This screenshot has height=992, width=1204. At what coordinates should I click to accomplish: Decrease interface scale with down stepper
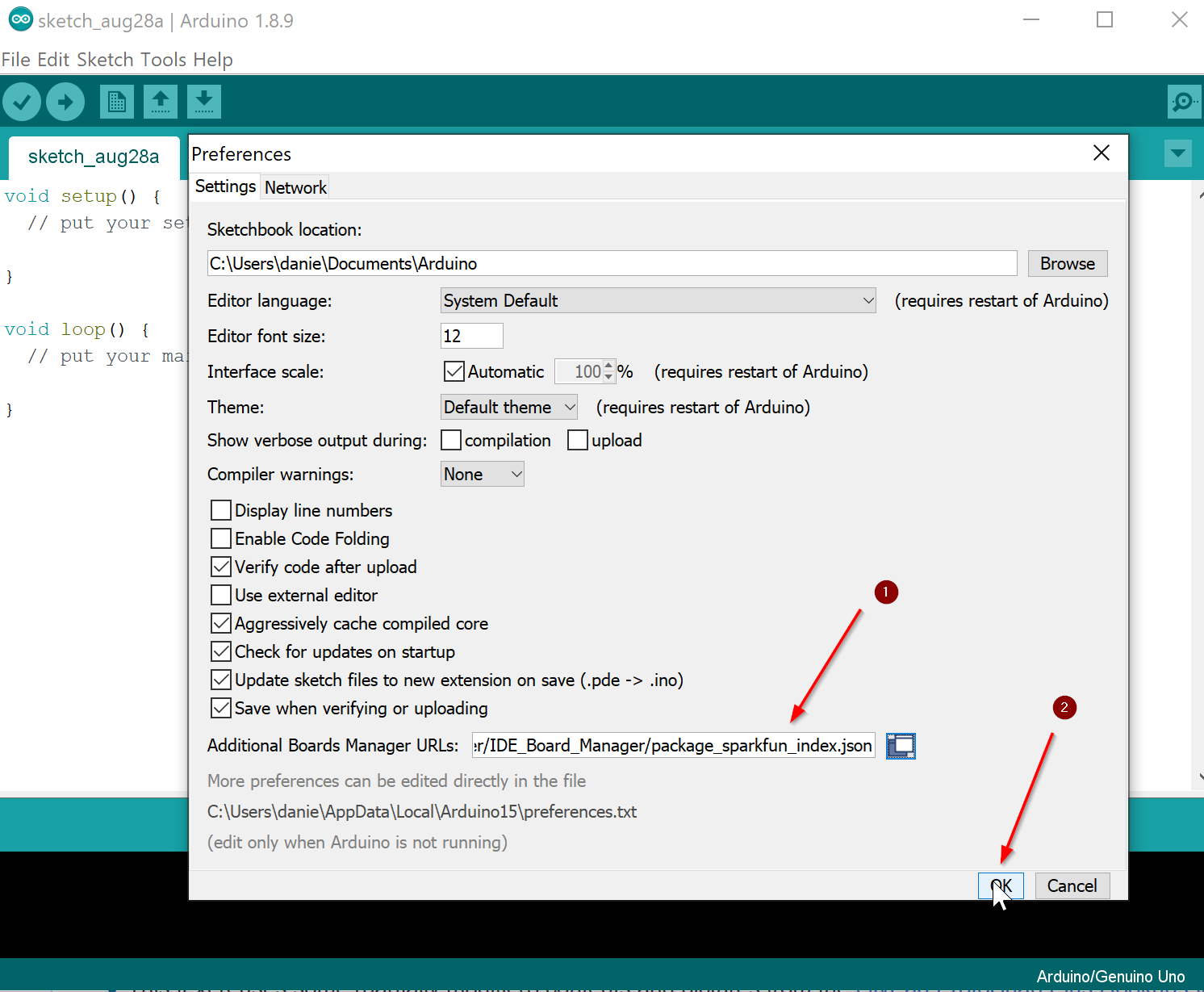[609, 377]
